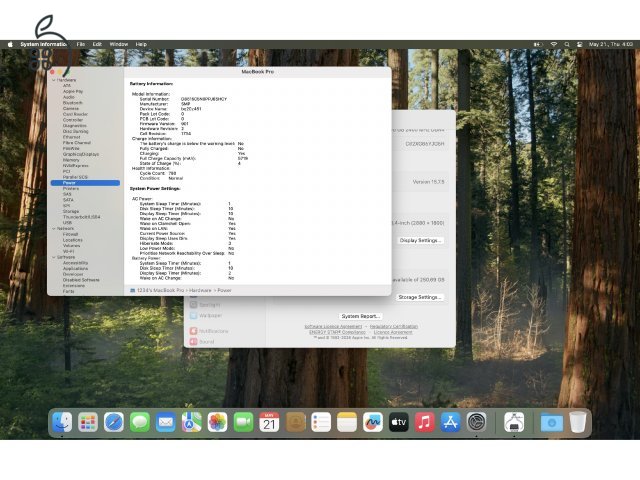This screenshot has width=640, height=480.
Task: Open the File menu
Action: click(81, 44)
